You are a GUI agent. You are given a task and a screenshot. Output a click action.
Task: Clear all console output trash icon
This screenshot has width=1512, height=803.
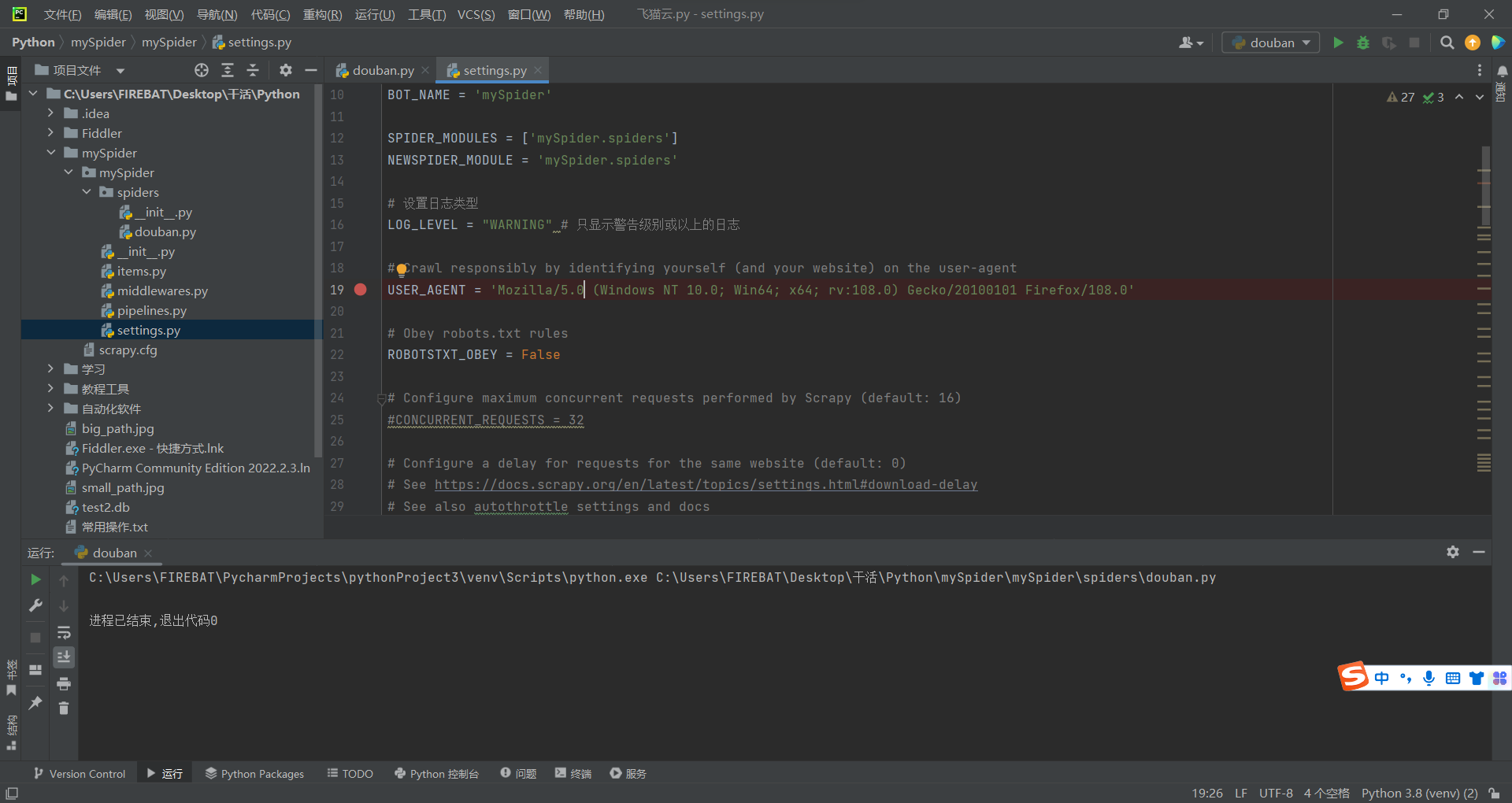64,709
